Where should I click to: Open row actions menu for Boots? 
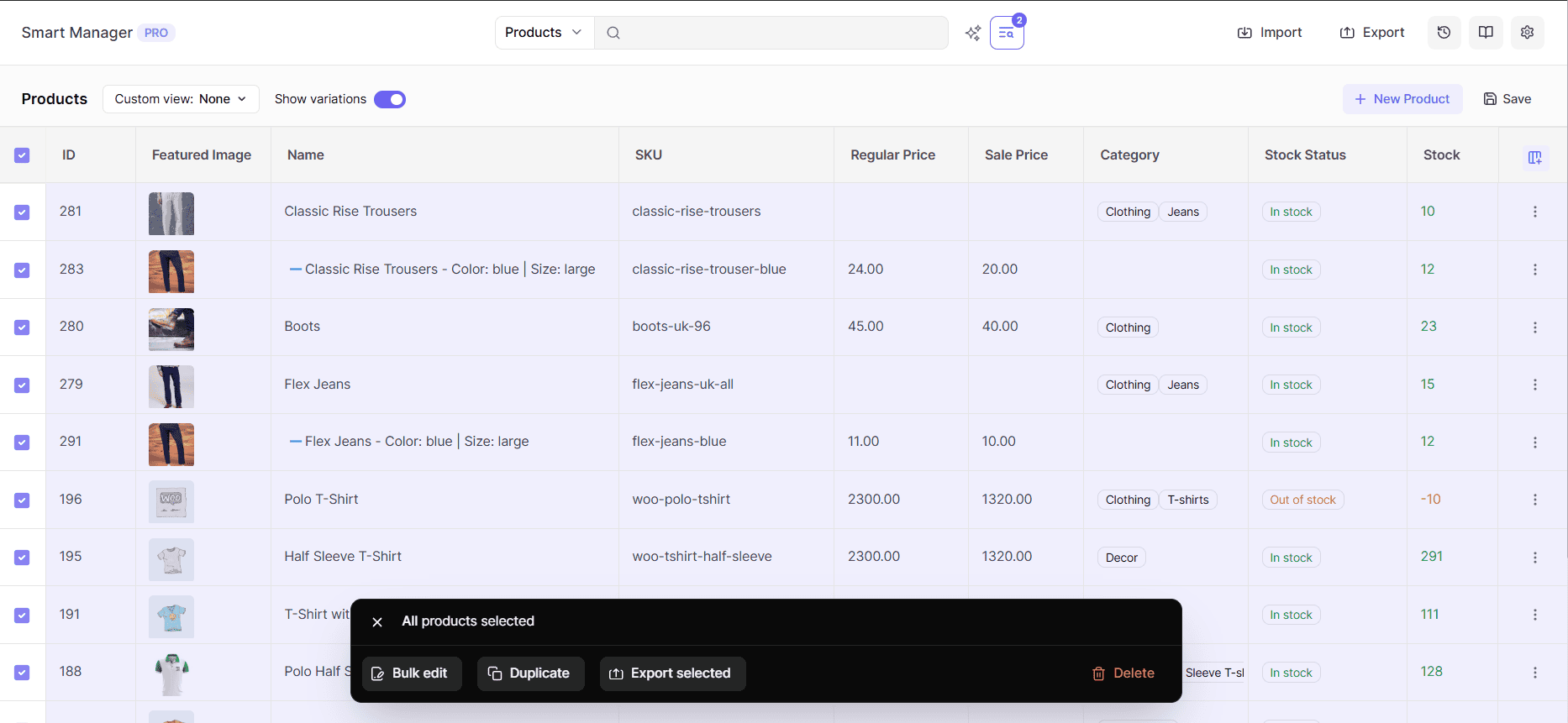pyautogui.click(x=1534, y=327)
